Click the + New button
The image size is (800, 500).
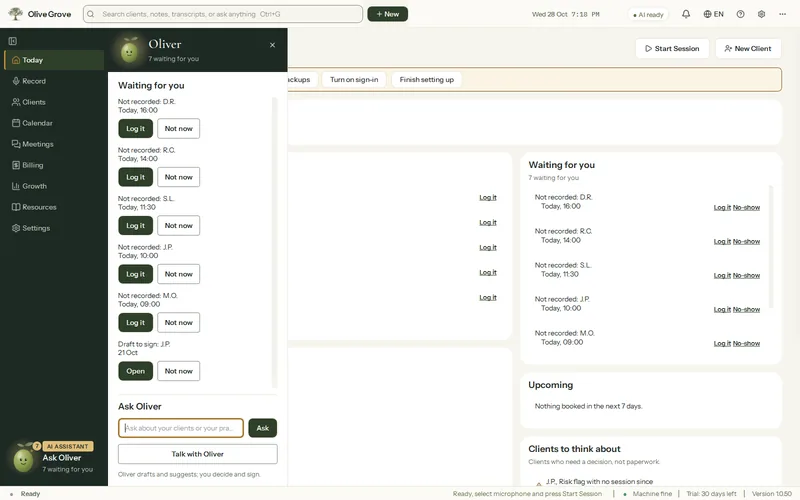coord(387,14)
